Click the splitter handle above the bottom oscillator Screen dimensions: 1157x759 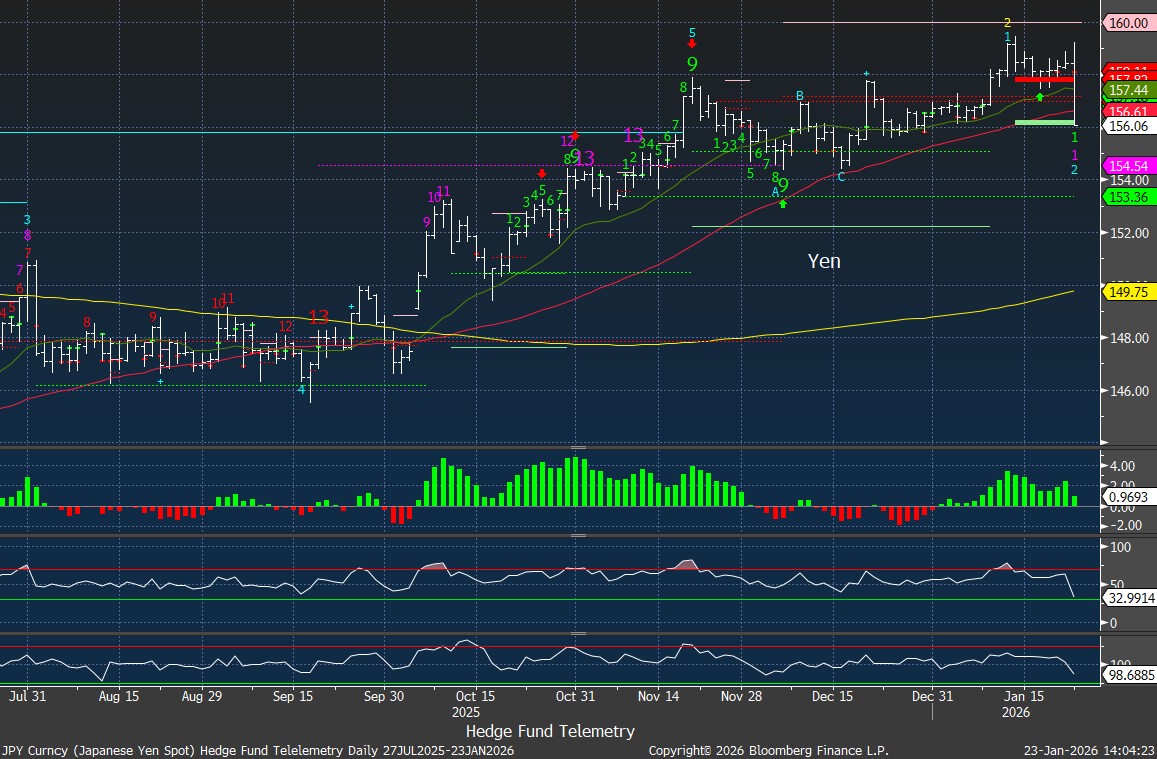click(578, 632)
